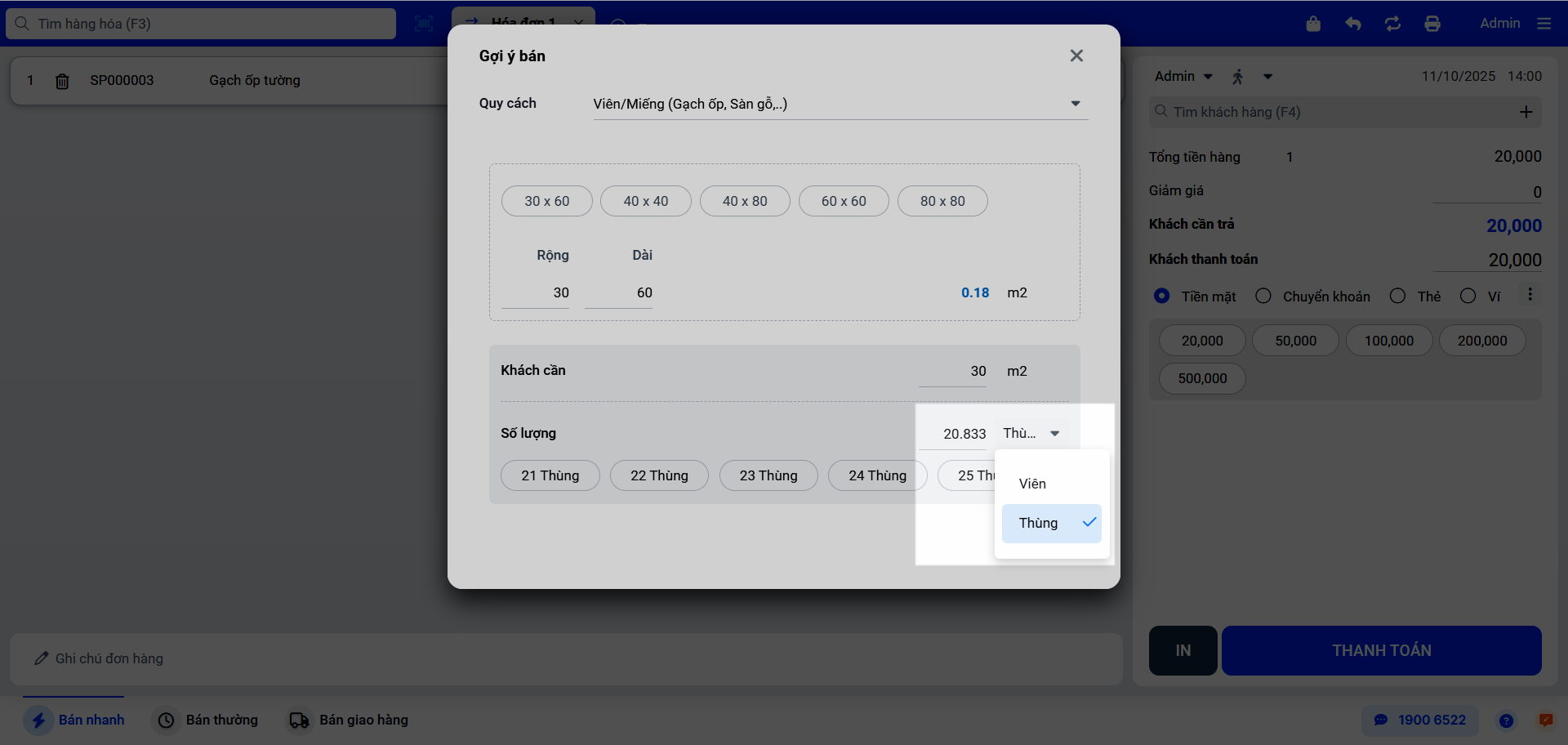Viewport: 1568px width, 745px height.
Task: Select the 60 x 60 size preset
Action: (844, 201)
